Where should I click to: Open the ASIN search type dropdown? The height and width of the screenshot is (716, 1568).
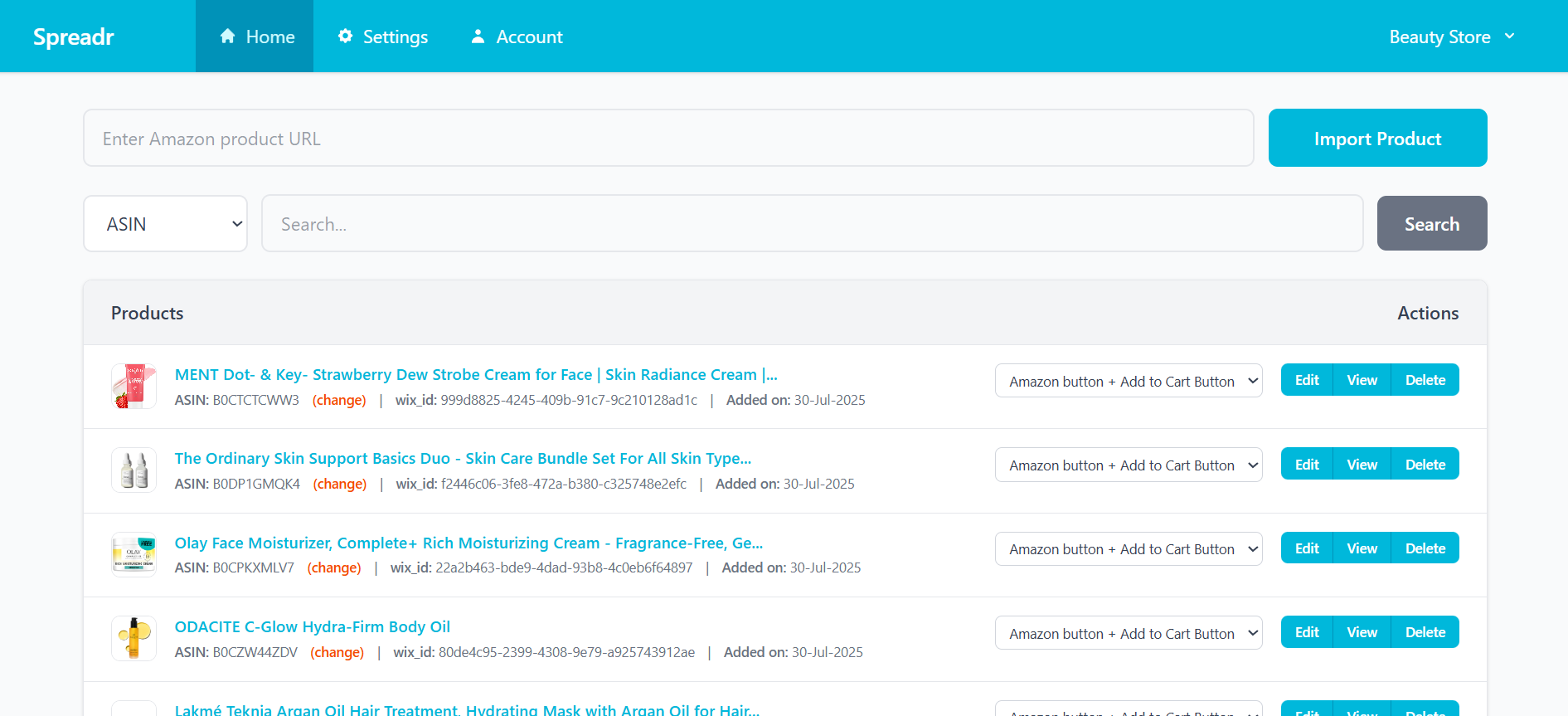click(x=165, y=224)
